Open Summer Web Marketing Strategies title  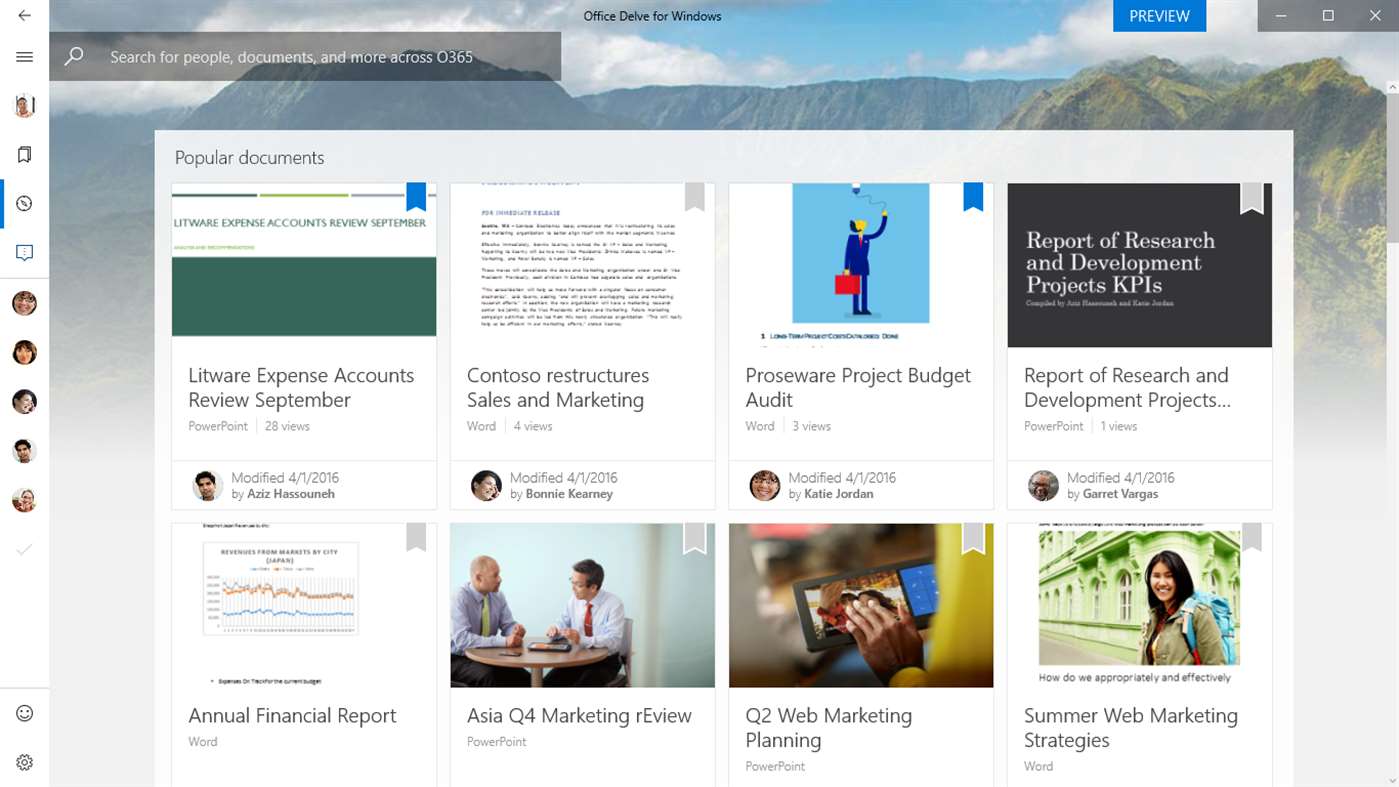pyautogui.click(x=1131, y=728)
